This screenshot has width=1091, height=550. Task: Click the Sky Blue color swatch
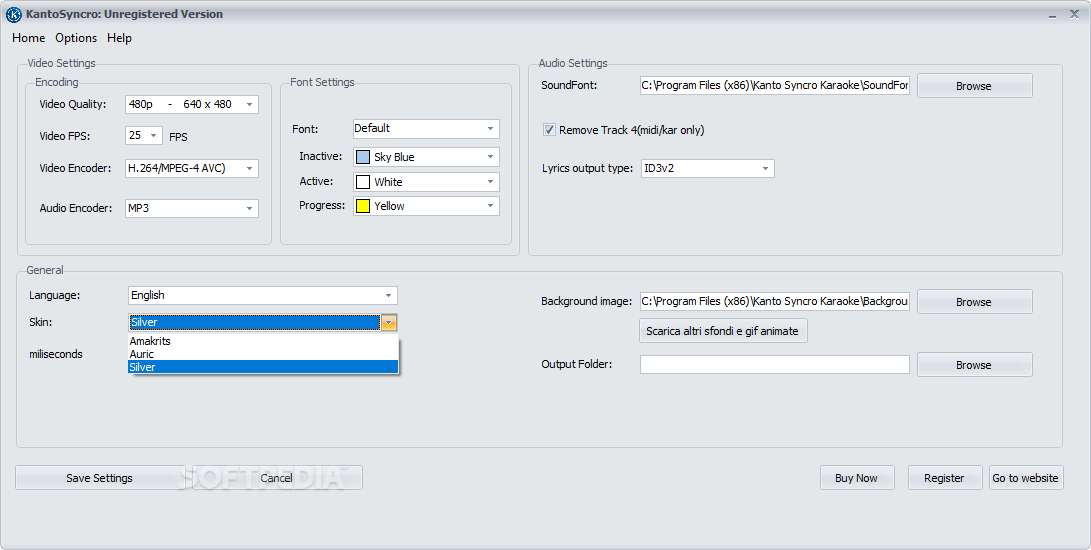[363, 157]
